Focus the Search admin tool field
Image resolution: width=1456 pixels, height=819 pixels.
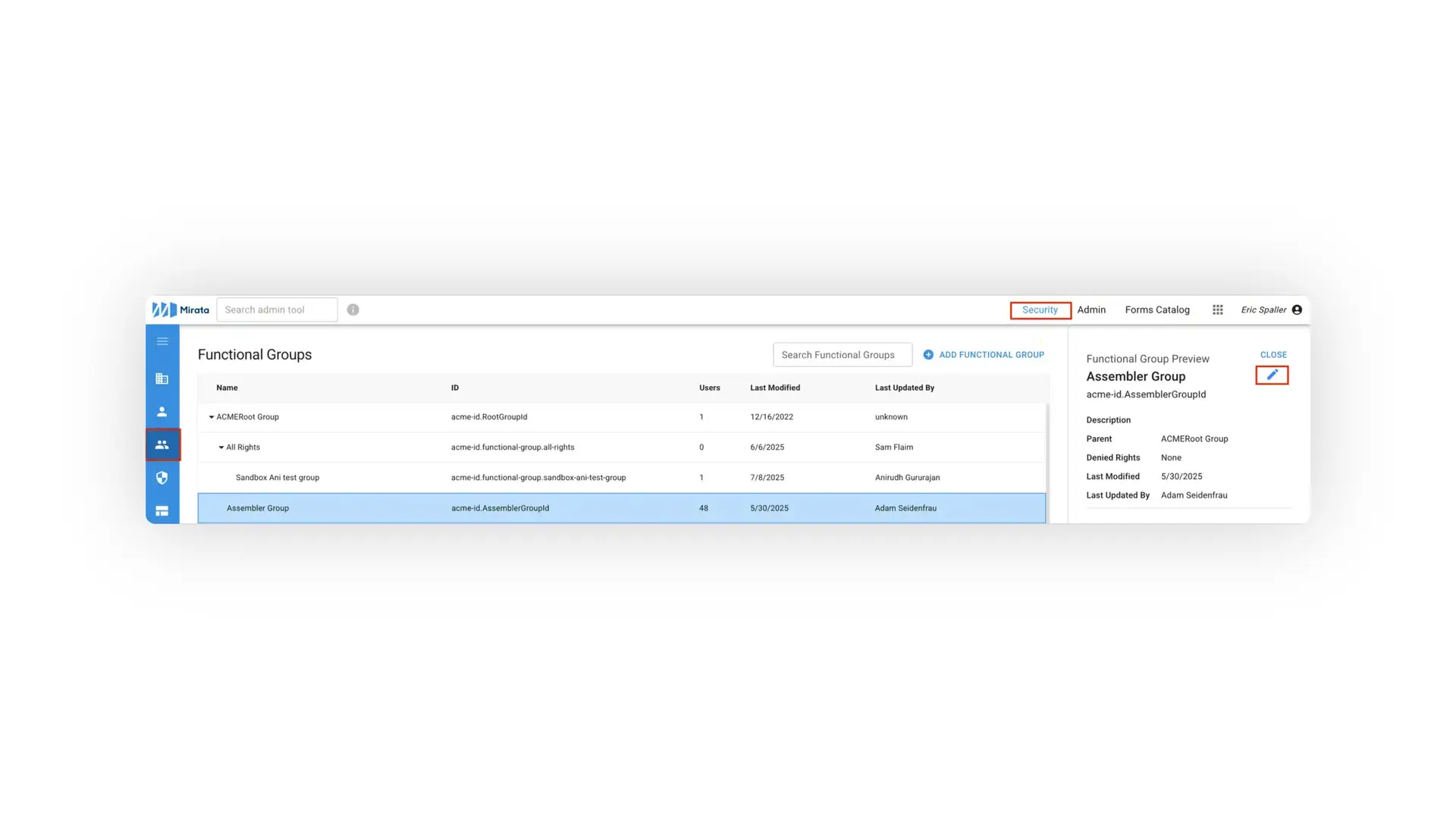[277, 309]
